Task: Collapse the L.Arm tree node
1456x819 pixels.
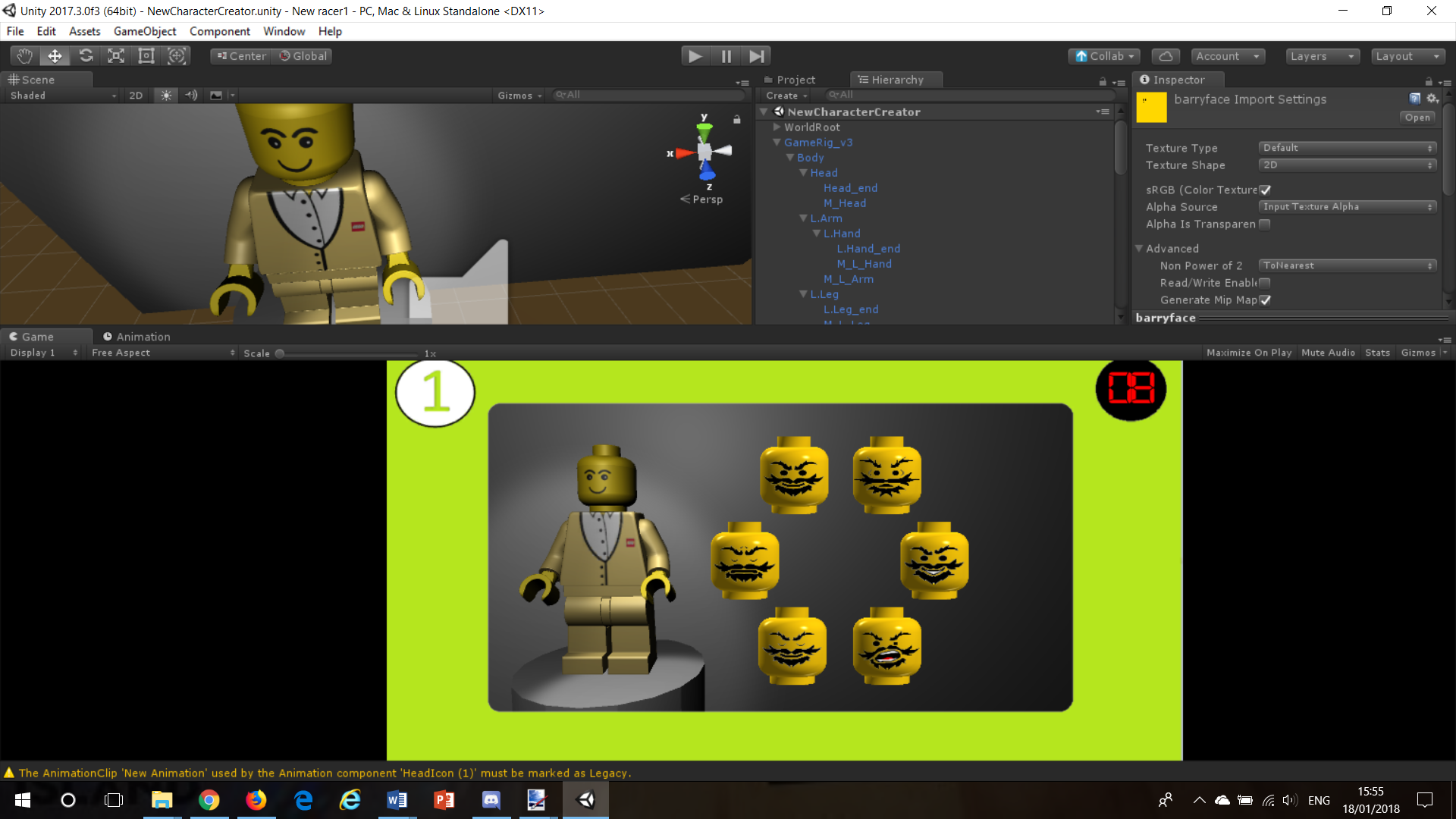Action: (x=803, y=218)
